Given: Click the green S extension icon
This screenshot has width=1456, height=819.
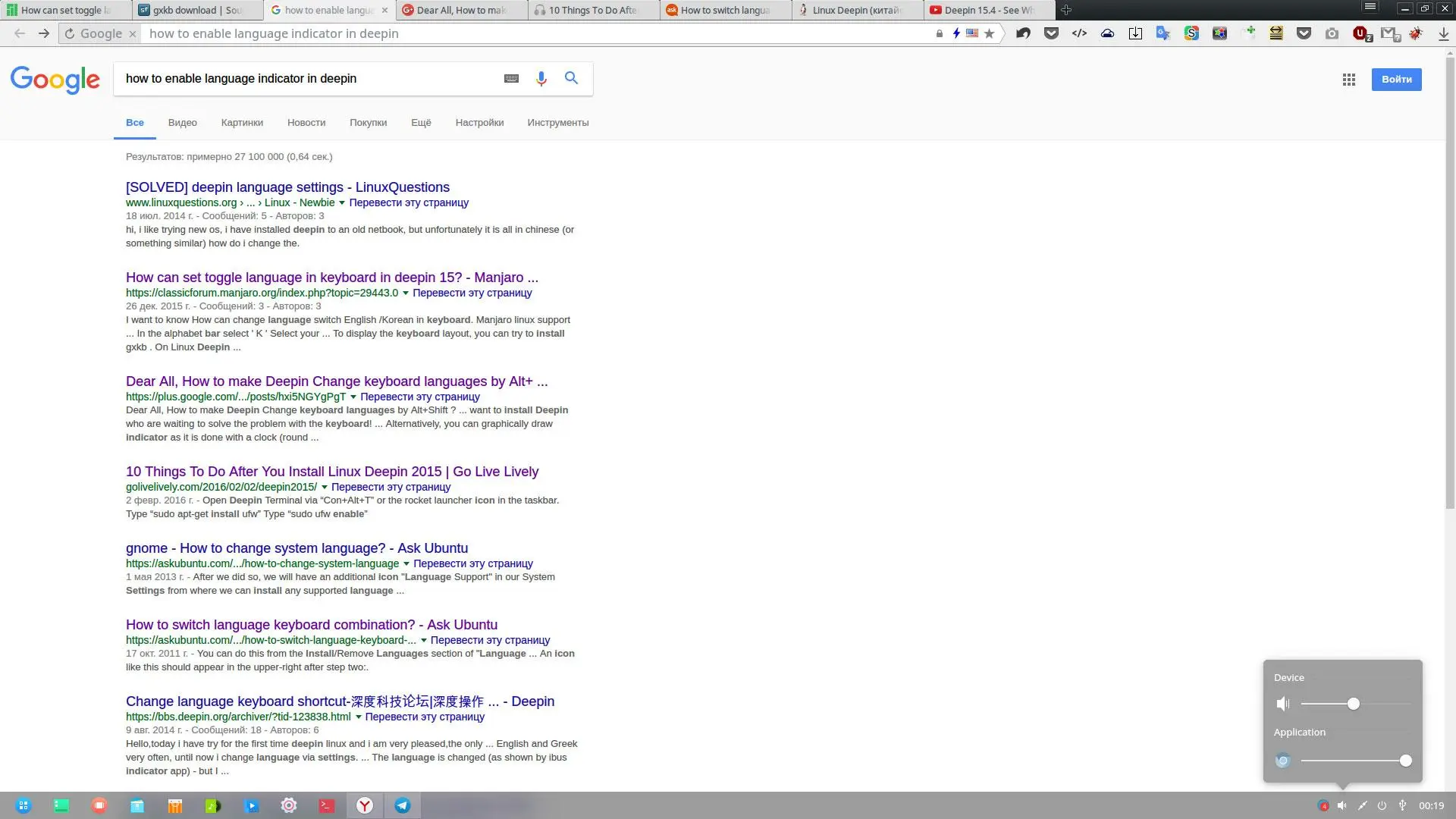Looking at the screenshot, I should 1191,33.
